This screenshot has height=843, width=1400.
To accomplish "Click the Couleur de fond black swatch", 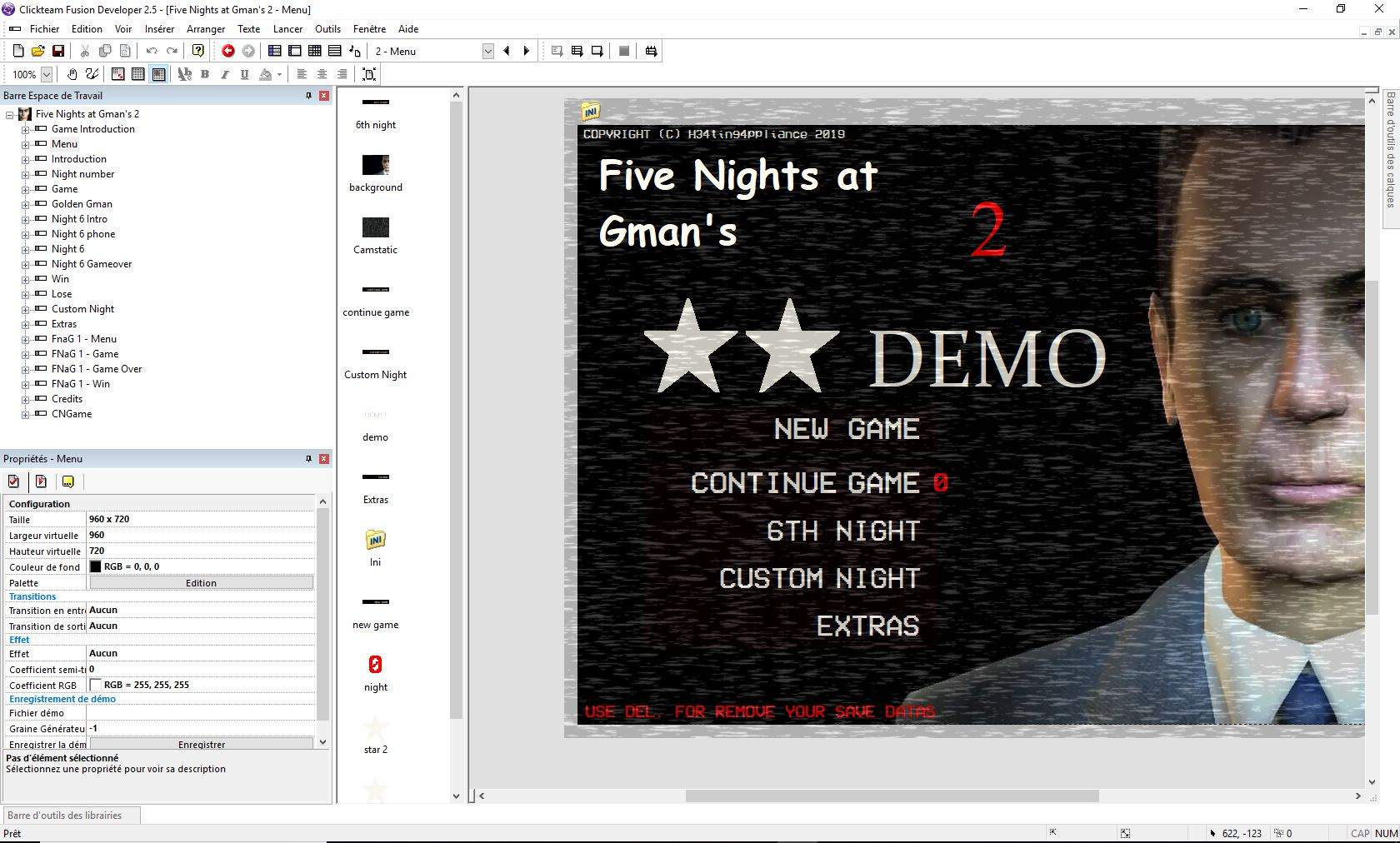I will (x=95, y=567).
